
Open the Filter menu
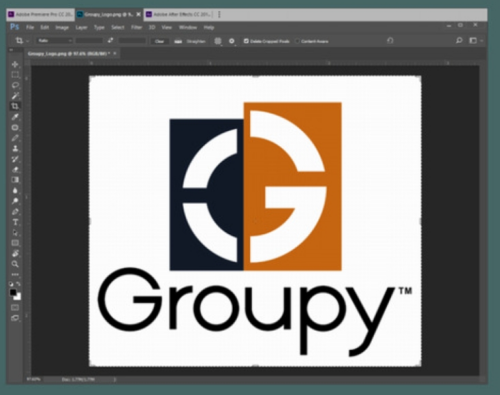136,27
